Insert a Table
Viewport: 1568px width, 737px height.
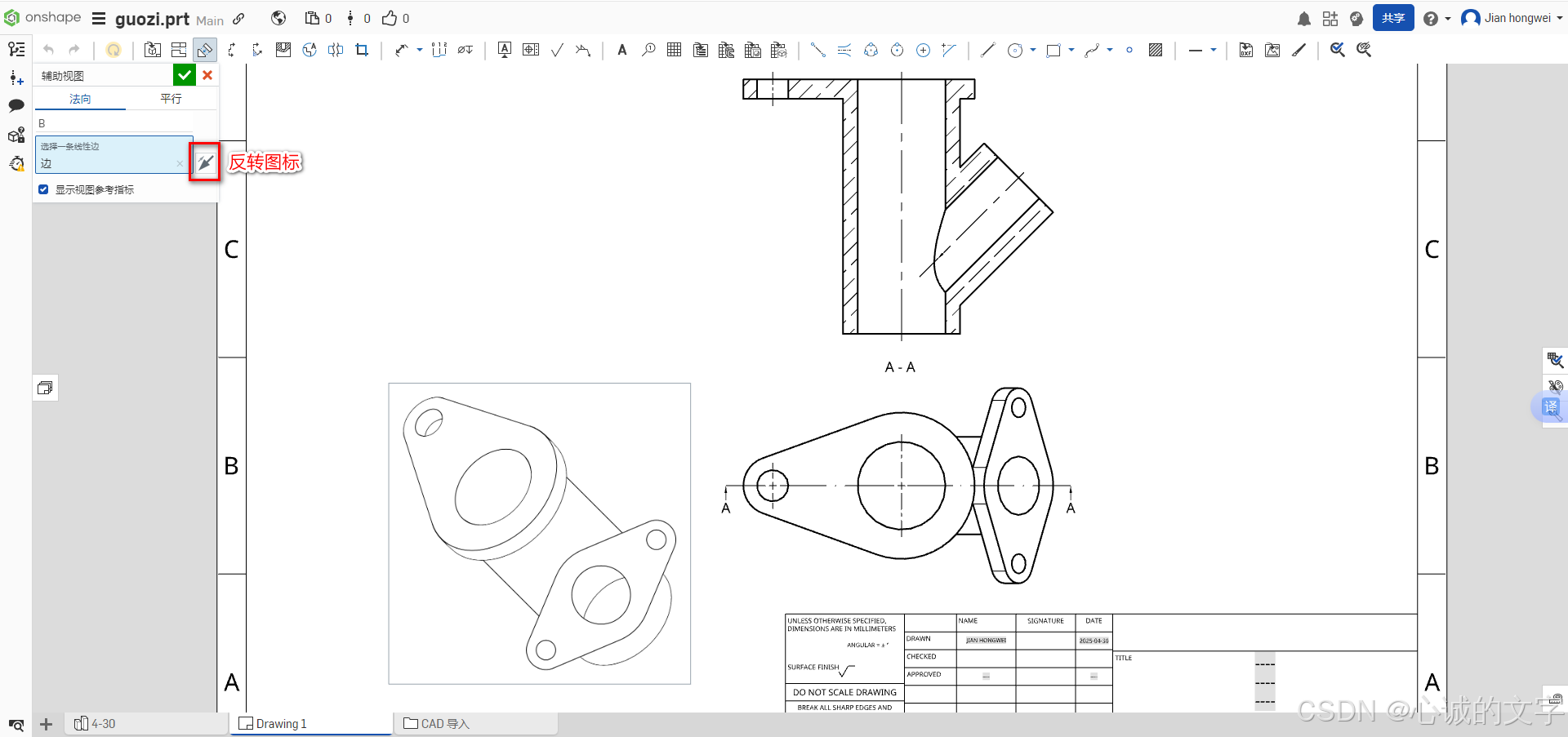[x=675, y=50]
